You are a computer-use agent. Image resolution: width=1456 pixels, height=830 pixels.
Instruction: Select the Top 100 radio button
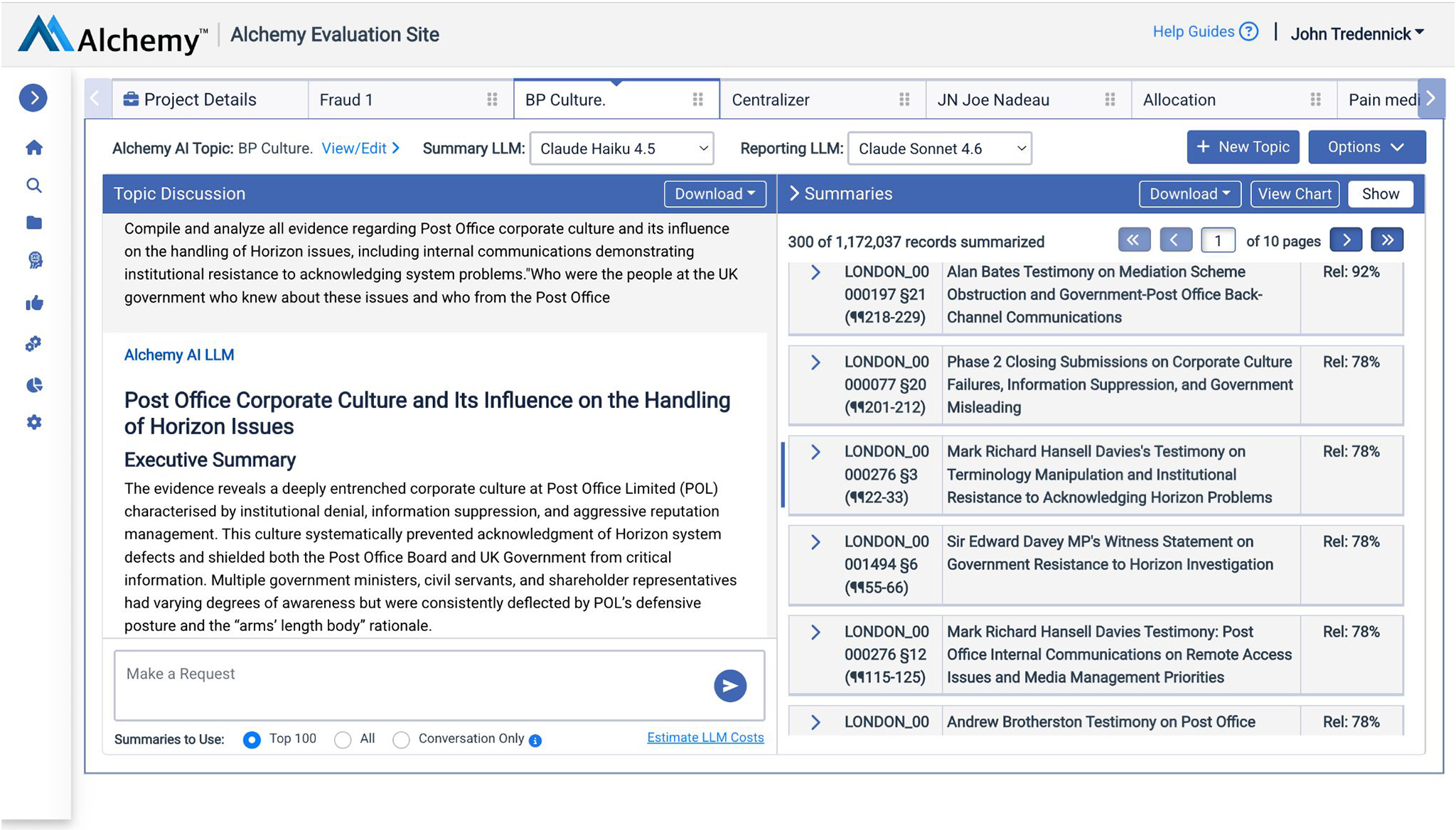[x=252, y=740]
